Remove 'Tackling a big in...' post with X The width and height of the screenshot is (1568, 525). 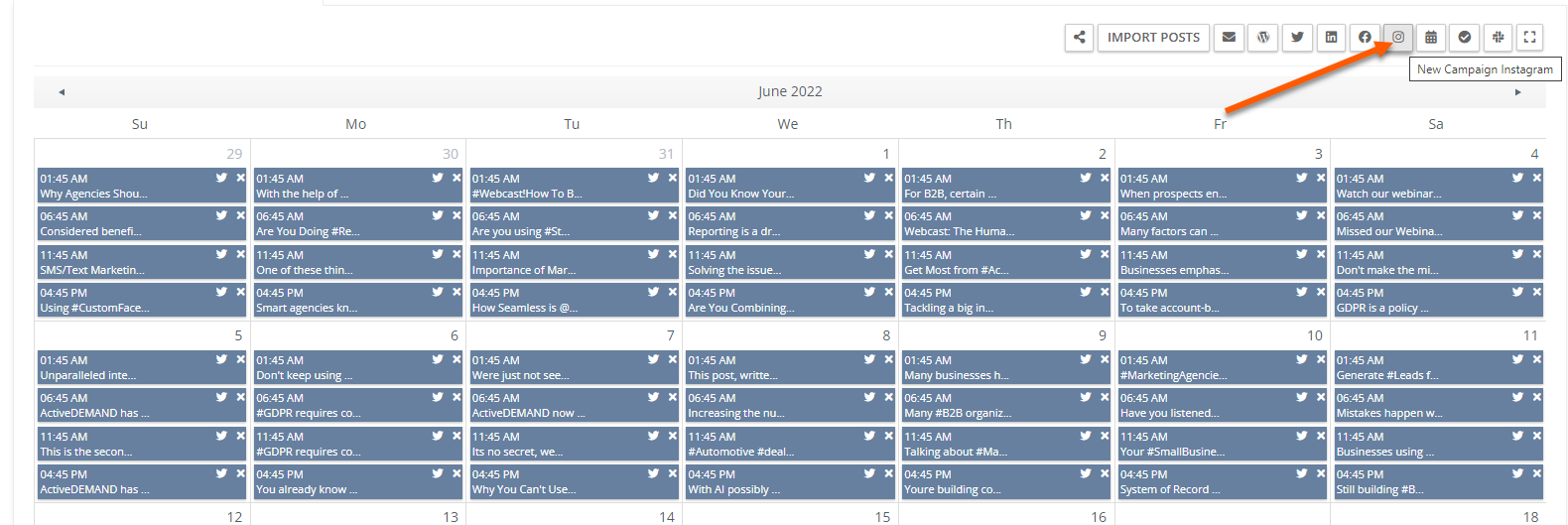click(x=1105, y=292)
